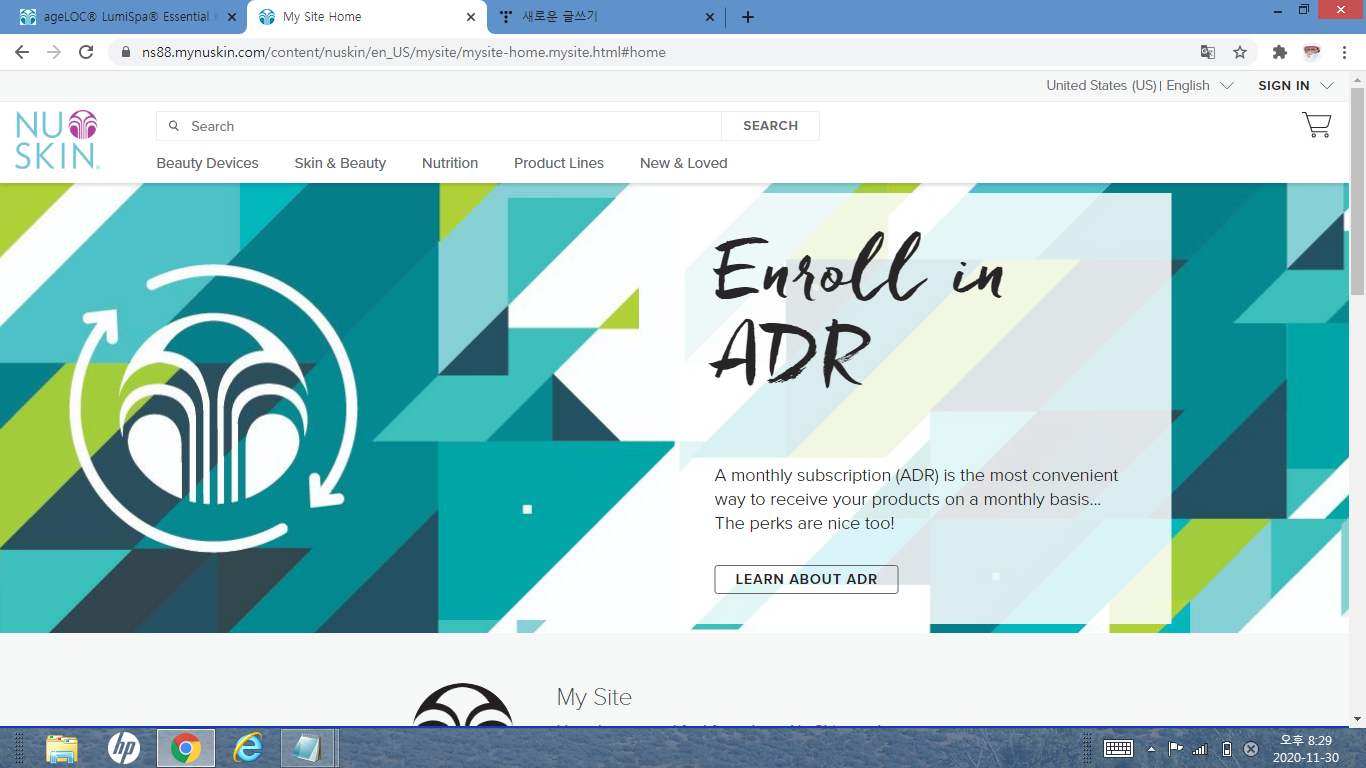Viewport: 1366px width, 768px height.
Task: Minimize the Chrome window
Action: click(x=1279, y=10)
